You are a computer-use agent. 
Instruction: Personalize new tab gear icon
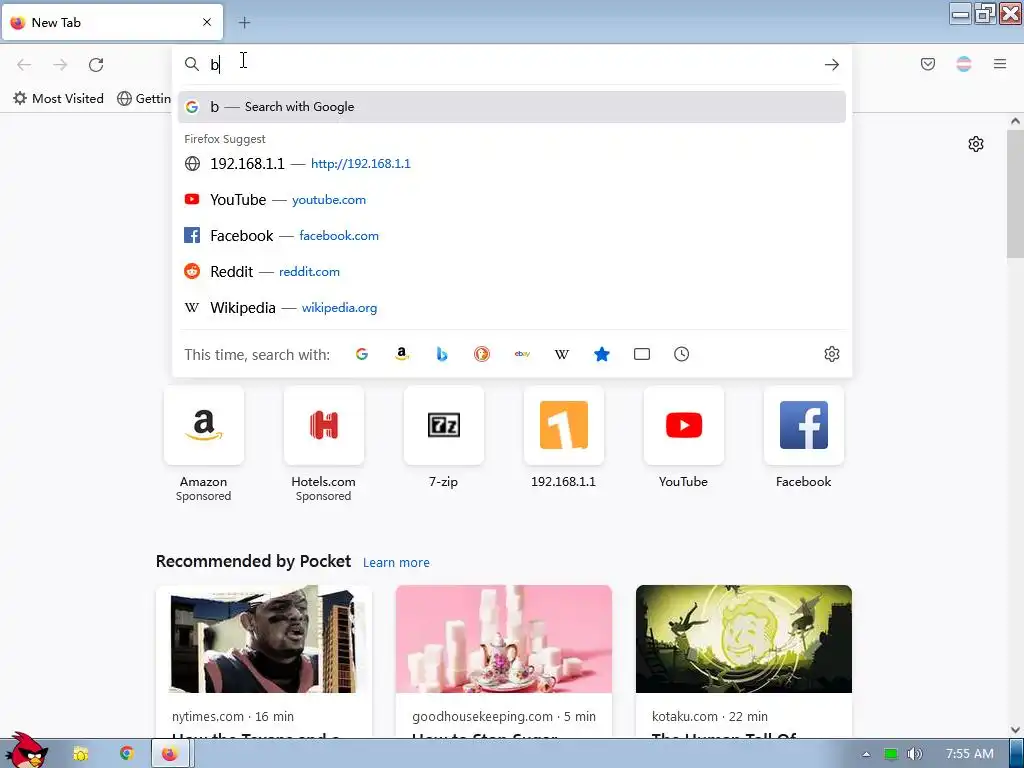[976, 144]
